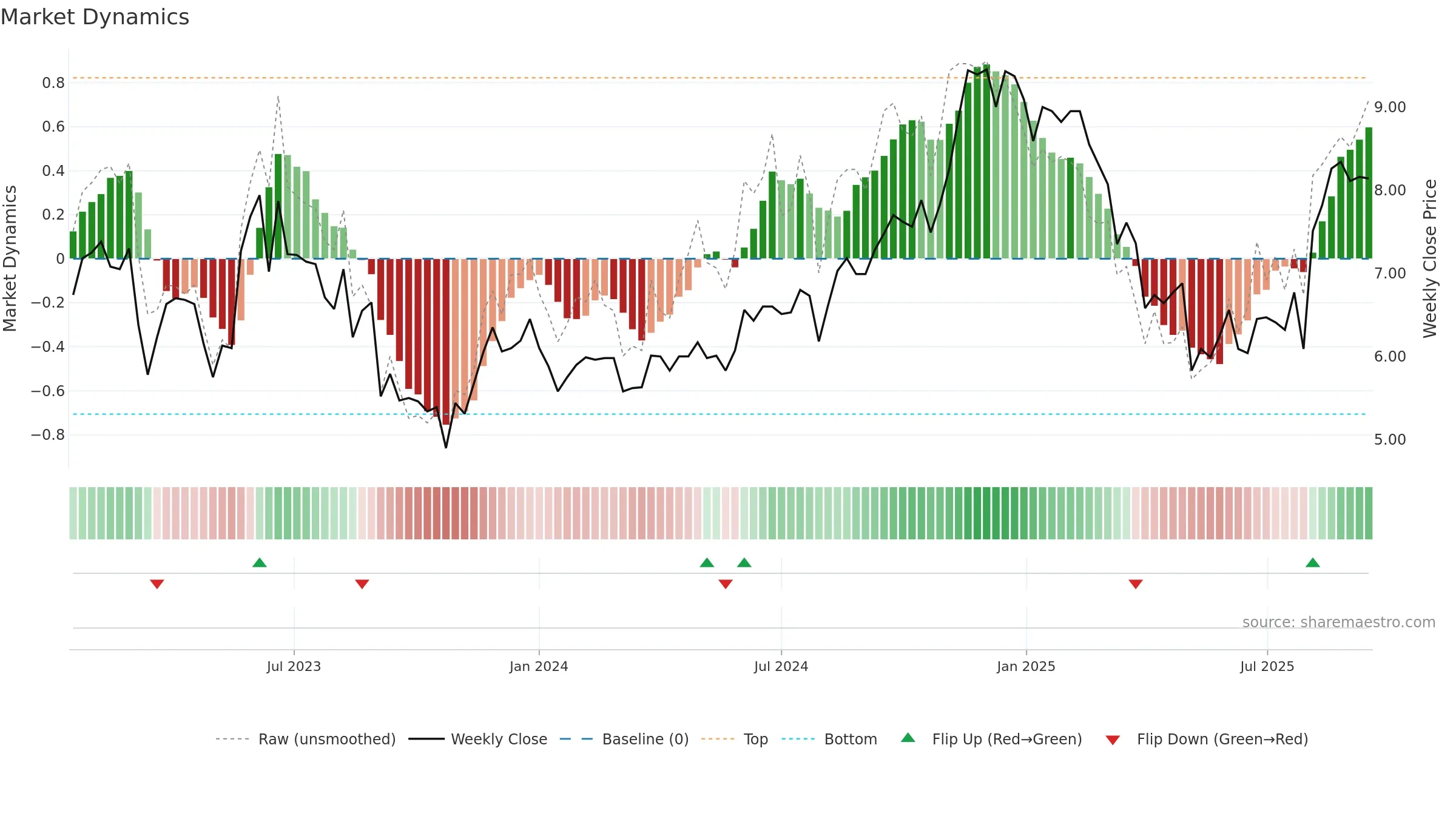Viewport: 1456px width, 819px height.
Task: Click the 9.00 price axis label
Action: (x=1390, y=107)
